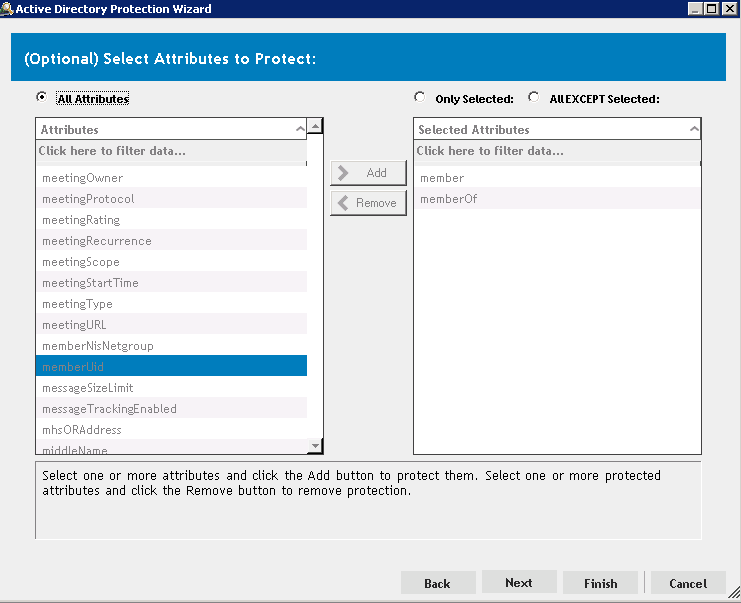Select the All Attributes radio button

(41, 98)
